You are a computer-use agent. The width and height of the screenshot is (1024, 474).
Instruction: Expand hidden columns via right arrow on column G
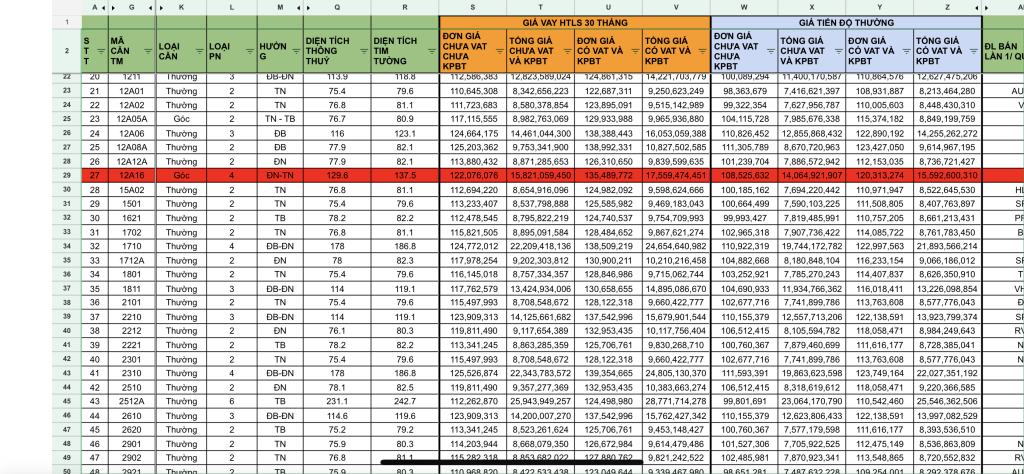pyautogui.click(x=151, y=7)
